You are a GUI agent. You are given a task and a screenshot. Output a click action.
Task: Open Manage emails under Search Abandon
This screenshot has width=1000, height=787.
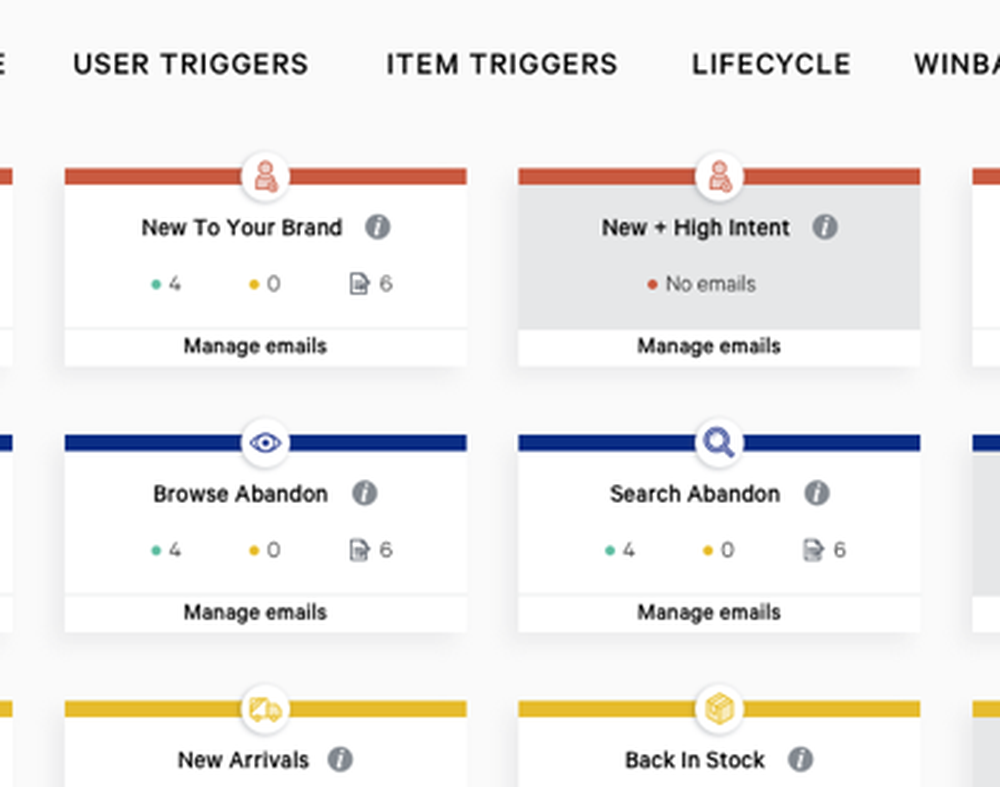[709, 613]
